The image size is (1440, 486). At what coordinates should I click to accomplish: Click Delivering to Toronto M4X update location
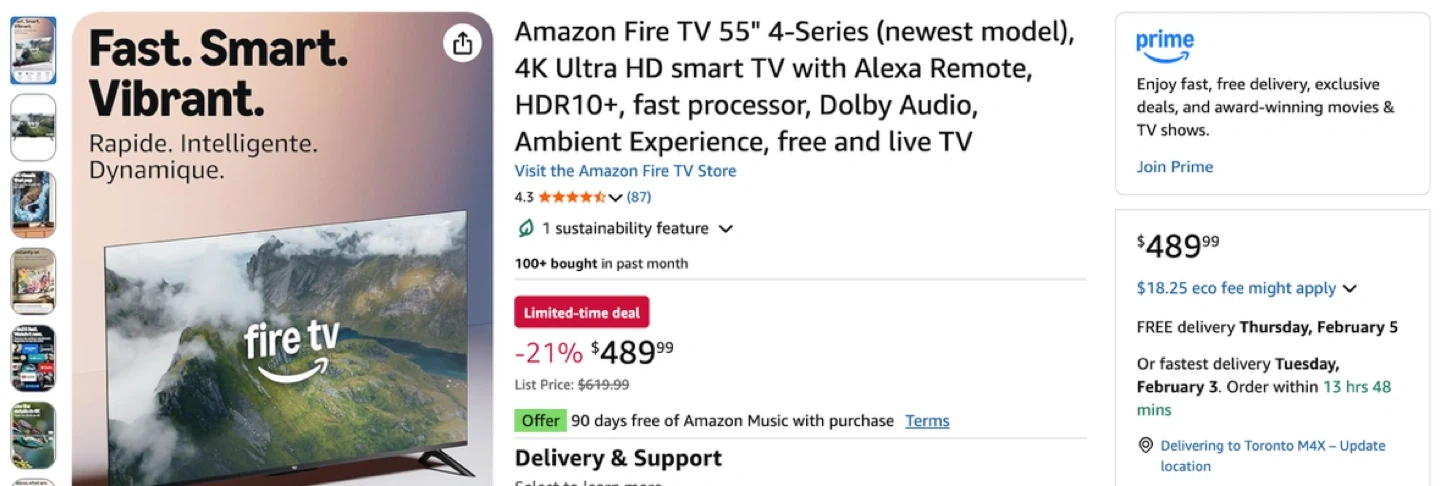[1272, 455]
